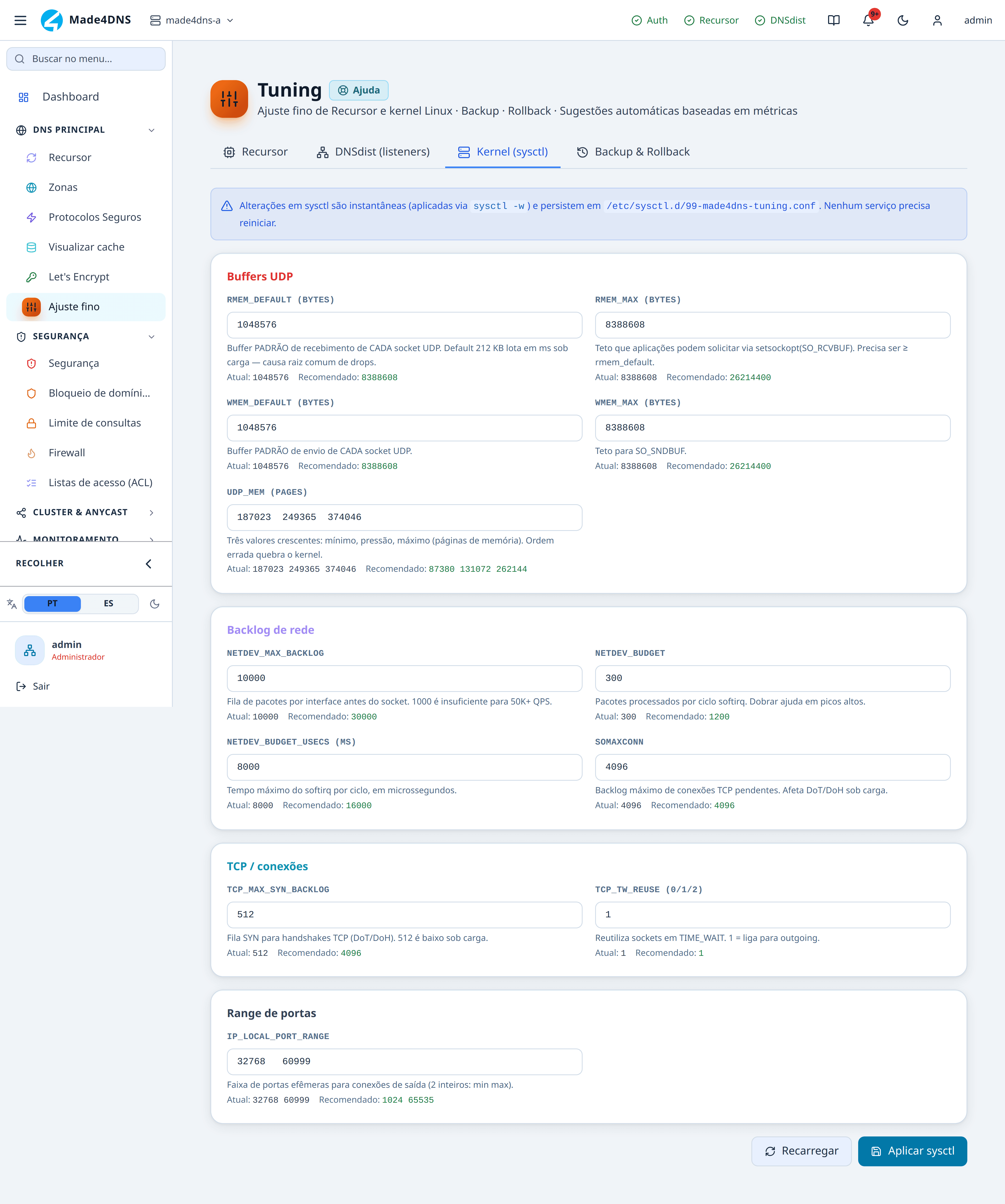Toggle dark mode moon icon in header
Screen dimensions: 1005x1204
point(902,20)
